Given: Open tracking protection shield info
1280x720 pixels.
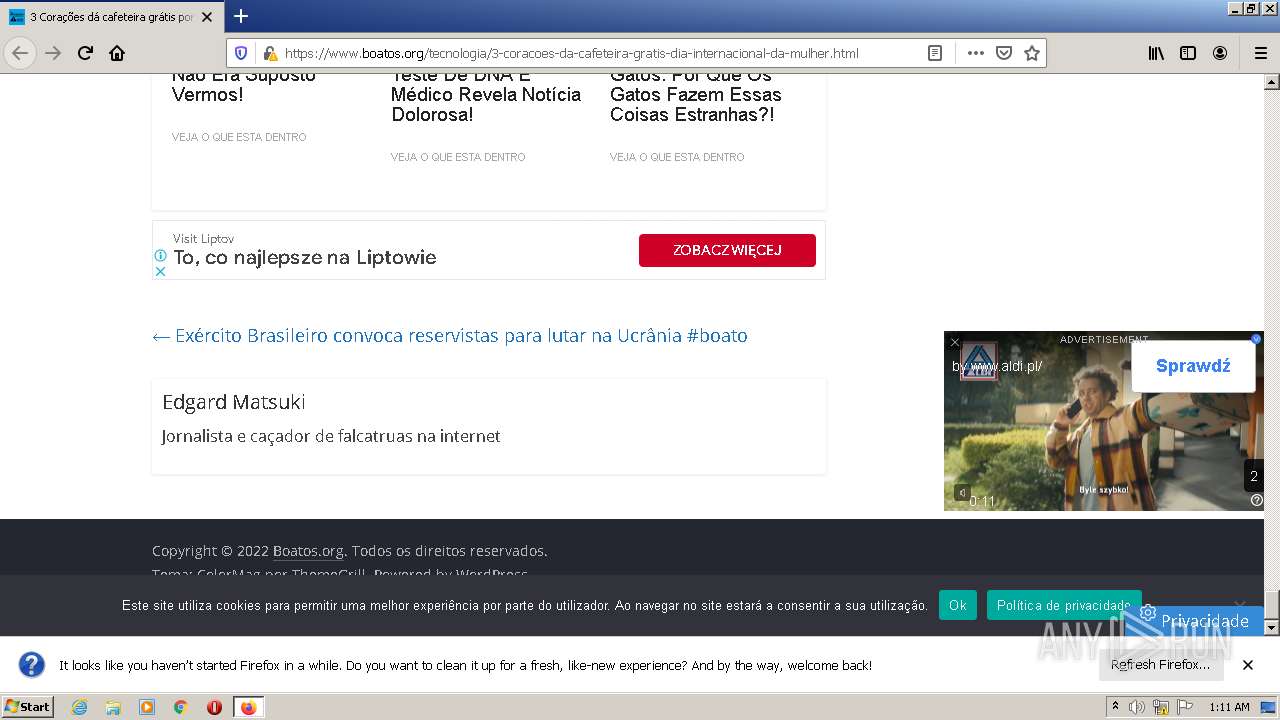Looking at the screenshot, I should pos(241,53).
